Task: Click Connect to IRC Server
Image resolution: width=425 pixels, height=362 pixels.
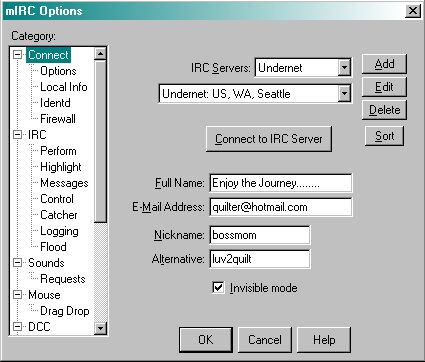Action: [x=269, y=139]
